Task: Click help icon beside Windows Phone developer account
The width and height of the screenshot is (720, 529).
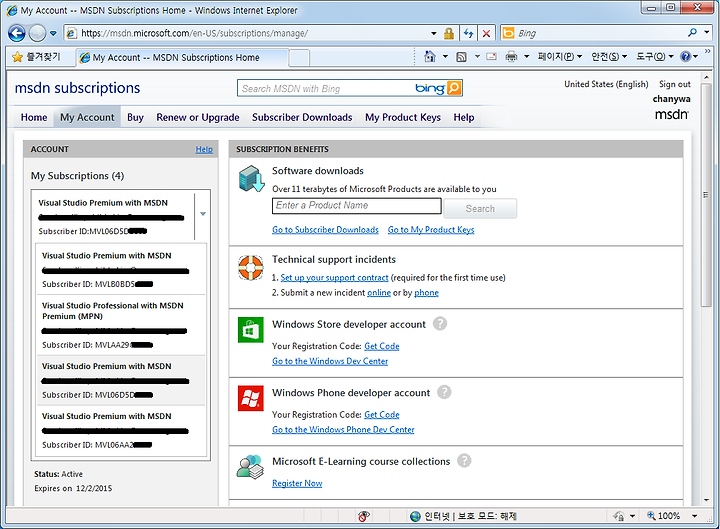Action: point(444,392)
